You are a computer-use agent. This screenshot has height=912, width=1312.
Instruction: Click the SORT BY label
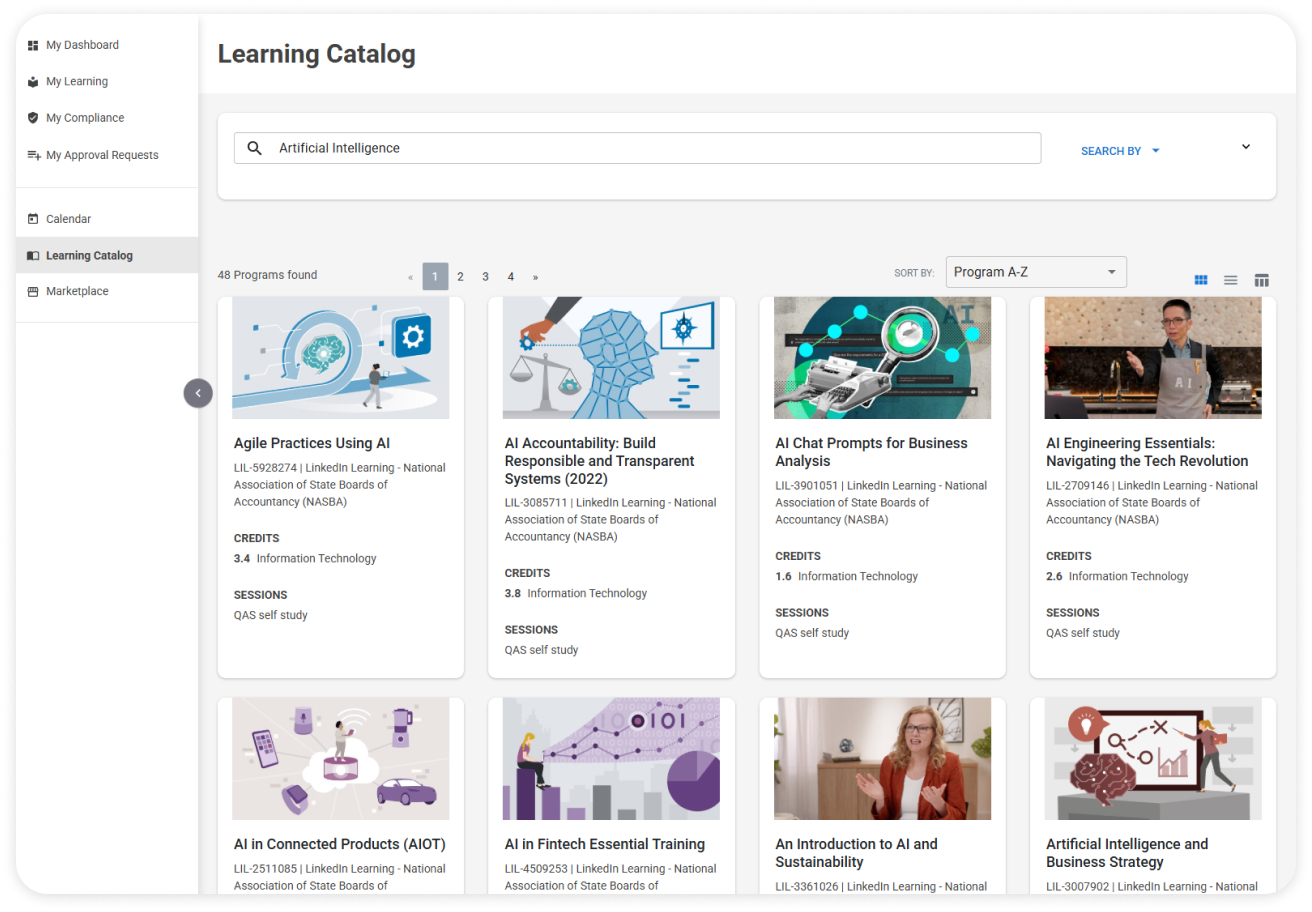pos(914,273)
